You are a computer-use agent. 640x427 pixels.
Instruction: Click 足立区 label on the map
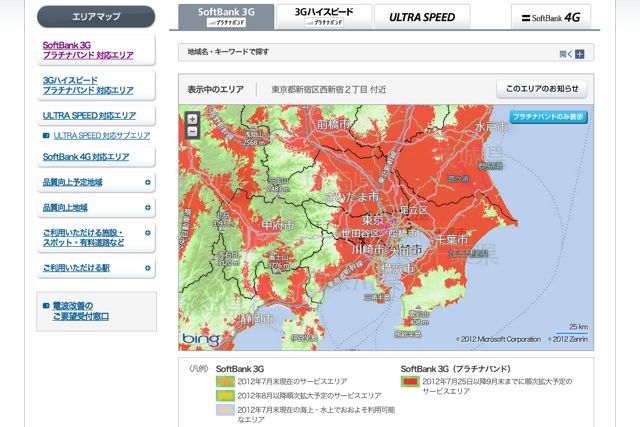413,210
